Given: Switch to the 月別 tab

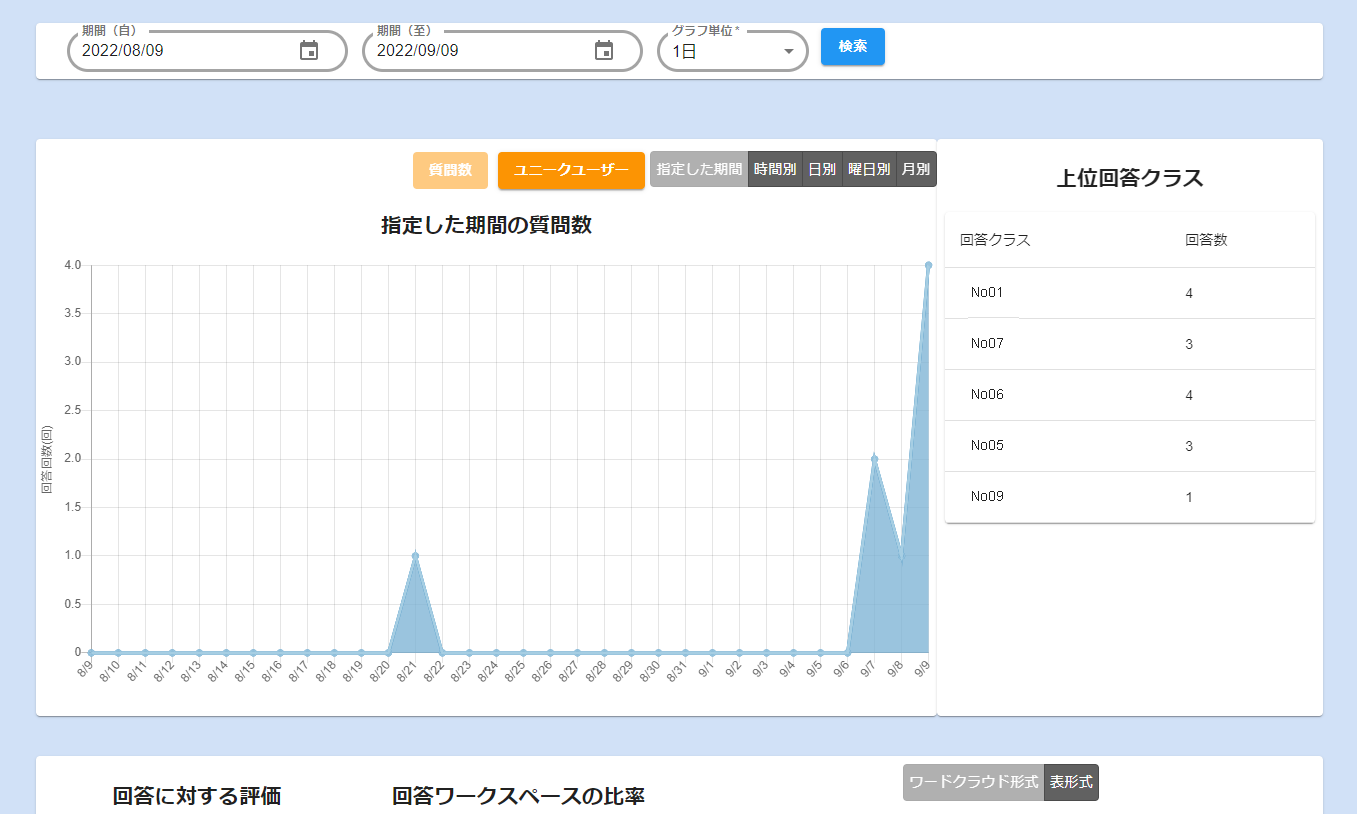Looking at the screenshot, I should 915,169.
